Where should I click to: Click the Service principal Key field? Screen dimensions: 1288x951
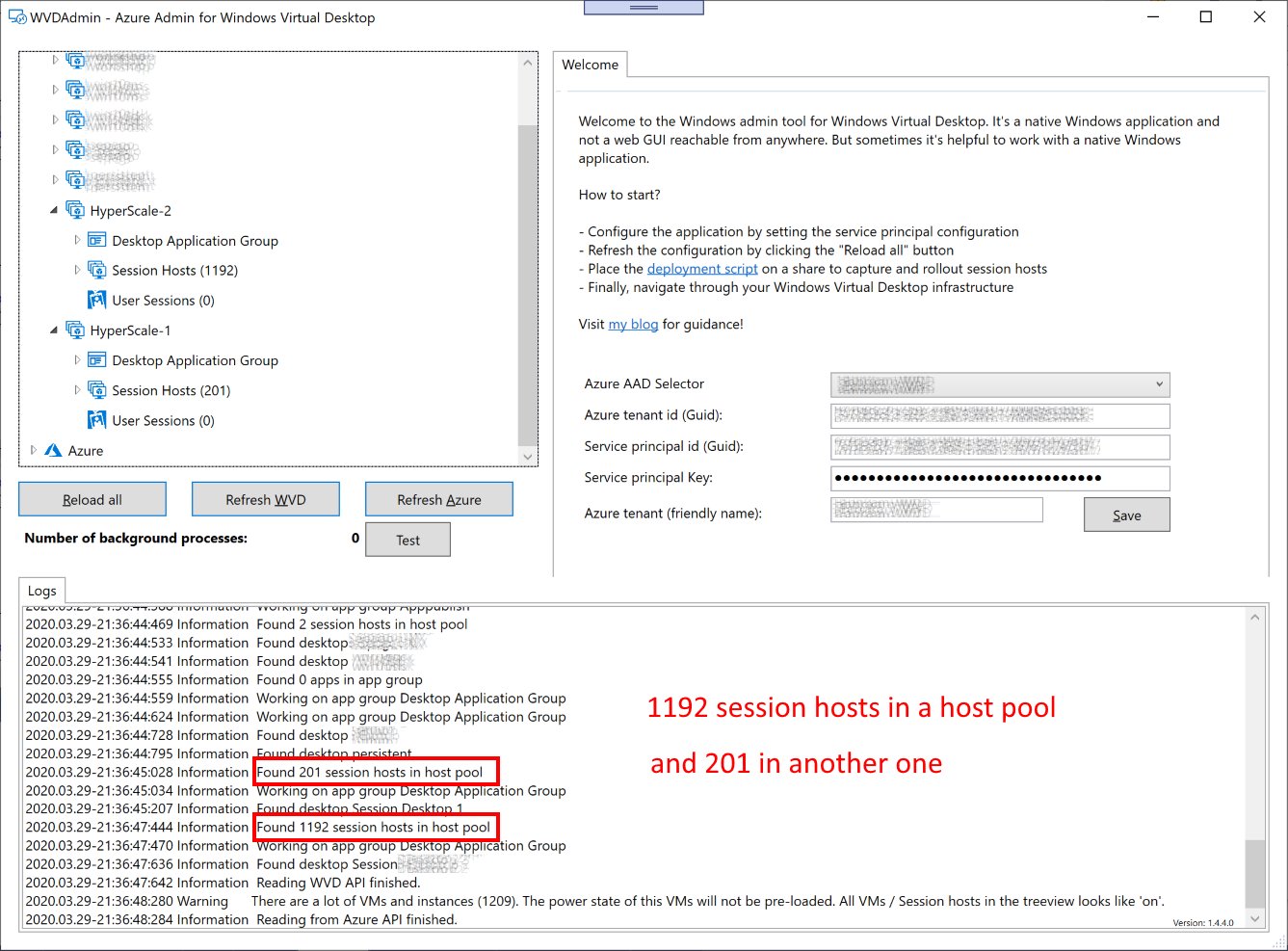pos(1000,478)
